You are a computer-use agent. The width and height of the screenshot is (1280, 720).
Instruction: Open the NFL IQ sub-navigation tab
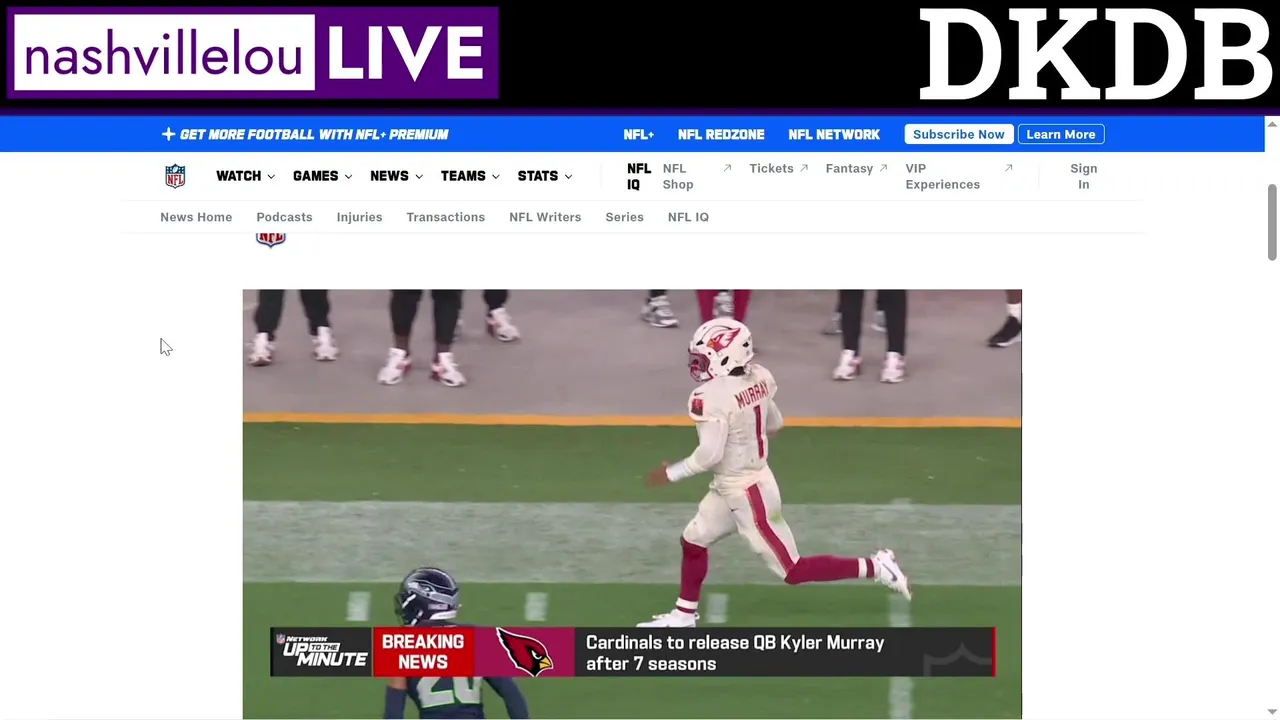pyautogui.click(x=688, y=217)
